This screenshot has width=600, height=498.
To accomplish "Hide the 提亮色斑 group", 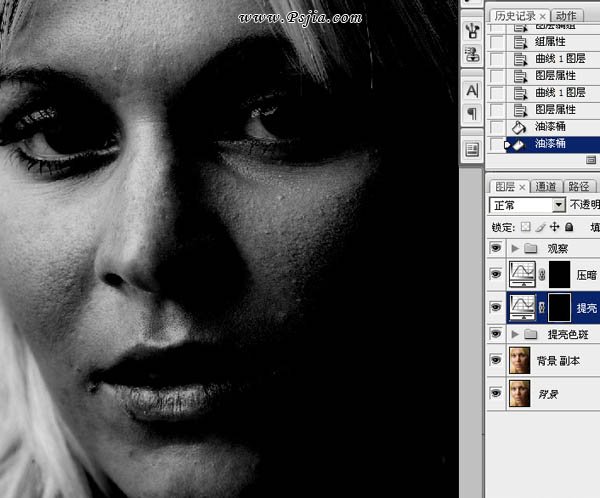I will pos(496,334).
